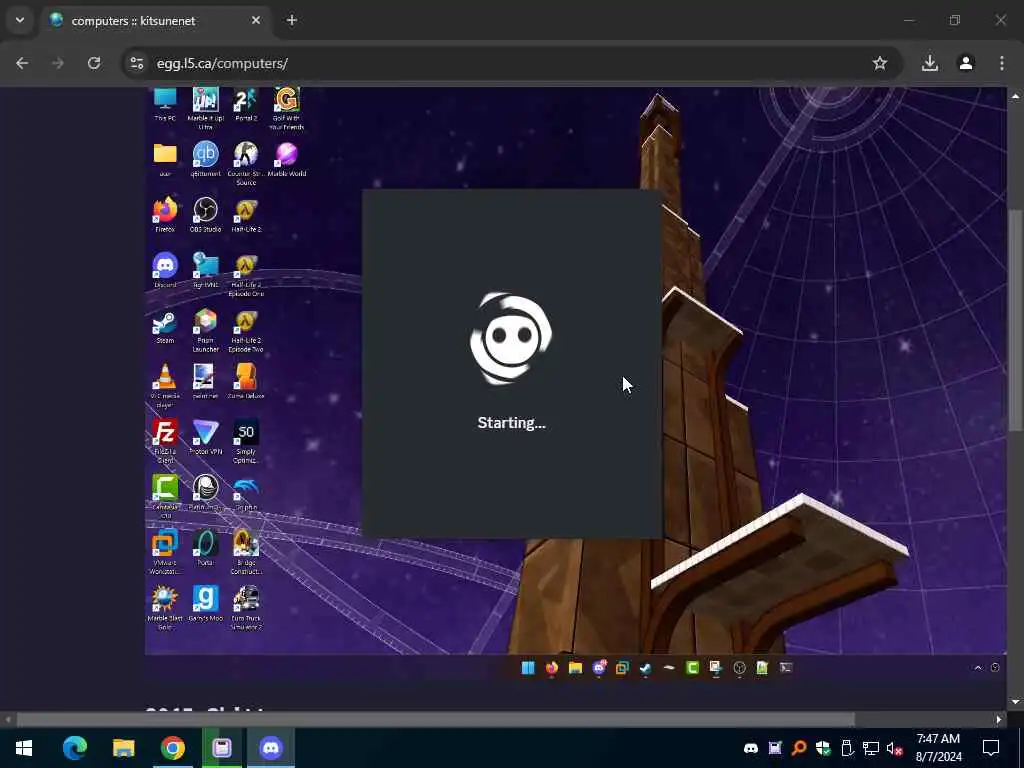Click the qBittorrent icon in the image
This screenshot has width=1024, height=768.
coord(206,159)
